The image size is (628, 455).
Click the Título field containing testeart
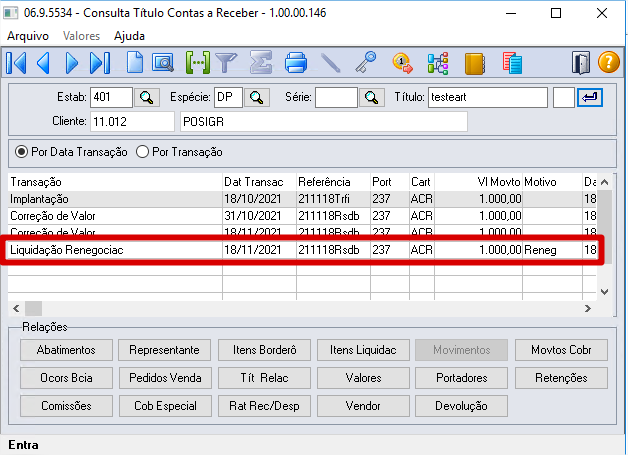[x=488, y=97]
